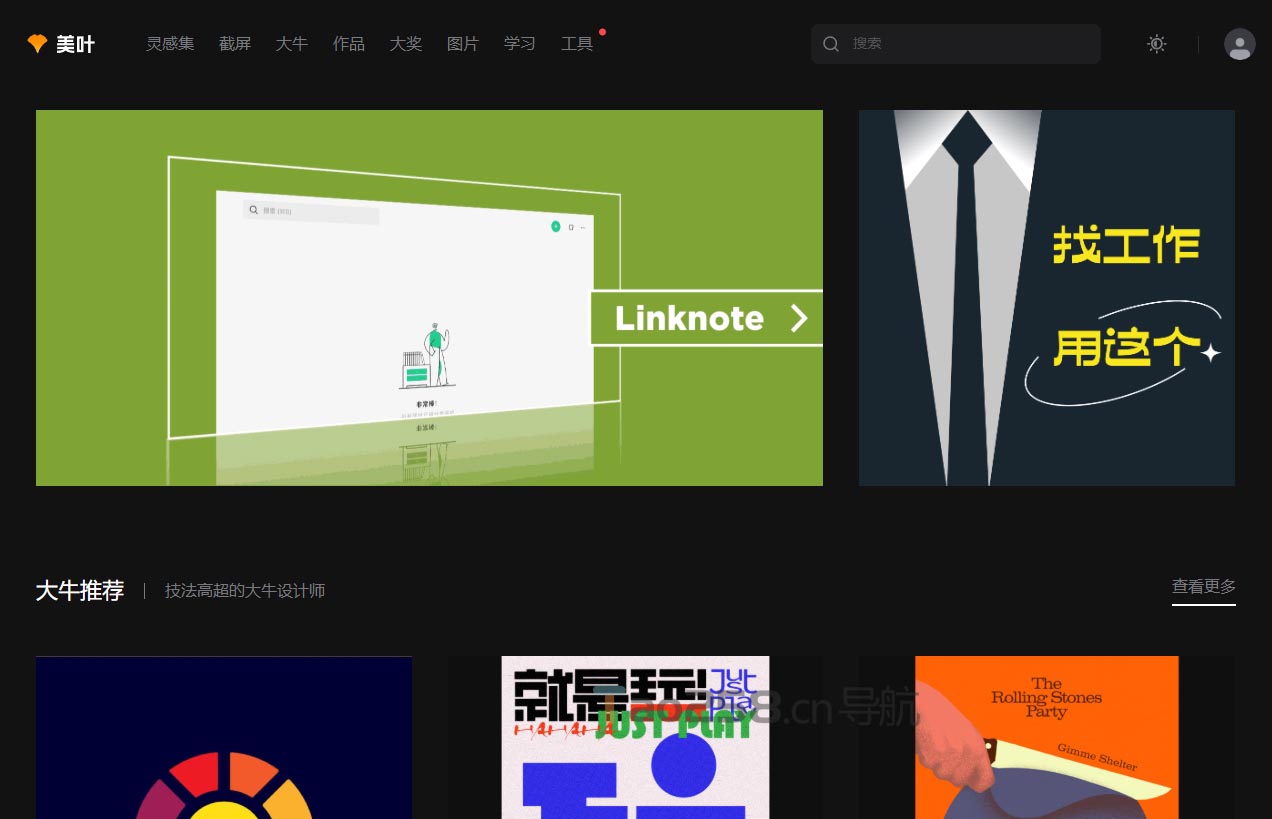1272x819 pixels.
Task: Open the 灵感集 menu item
Action: 170,44
